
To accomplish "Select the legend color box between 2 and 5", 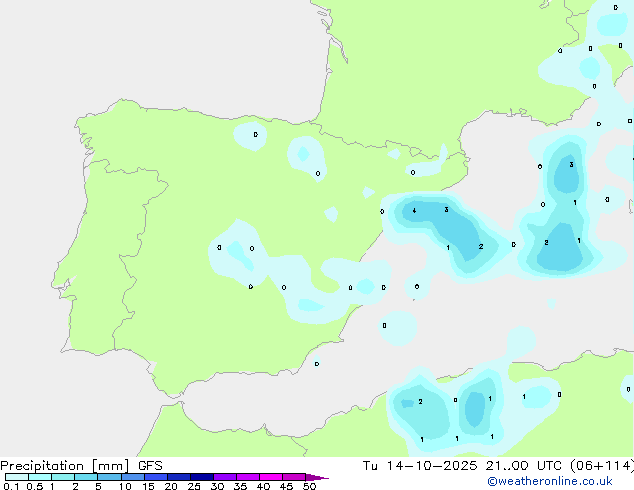I will pos(86,477).
